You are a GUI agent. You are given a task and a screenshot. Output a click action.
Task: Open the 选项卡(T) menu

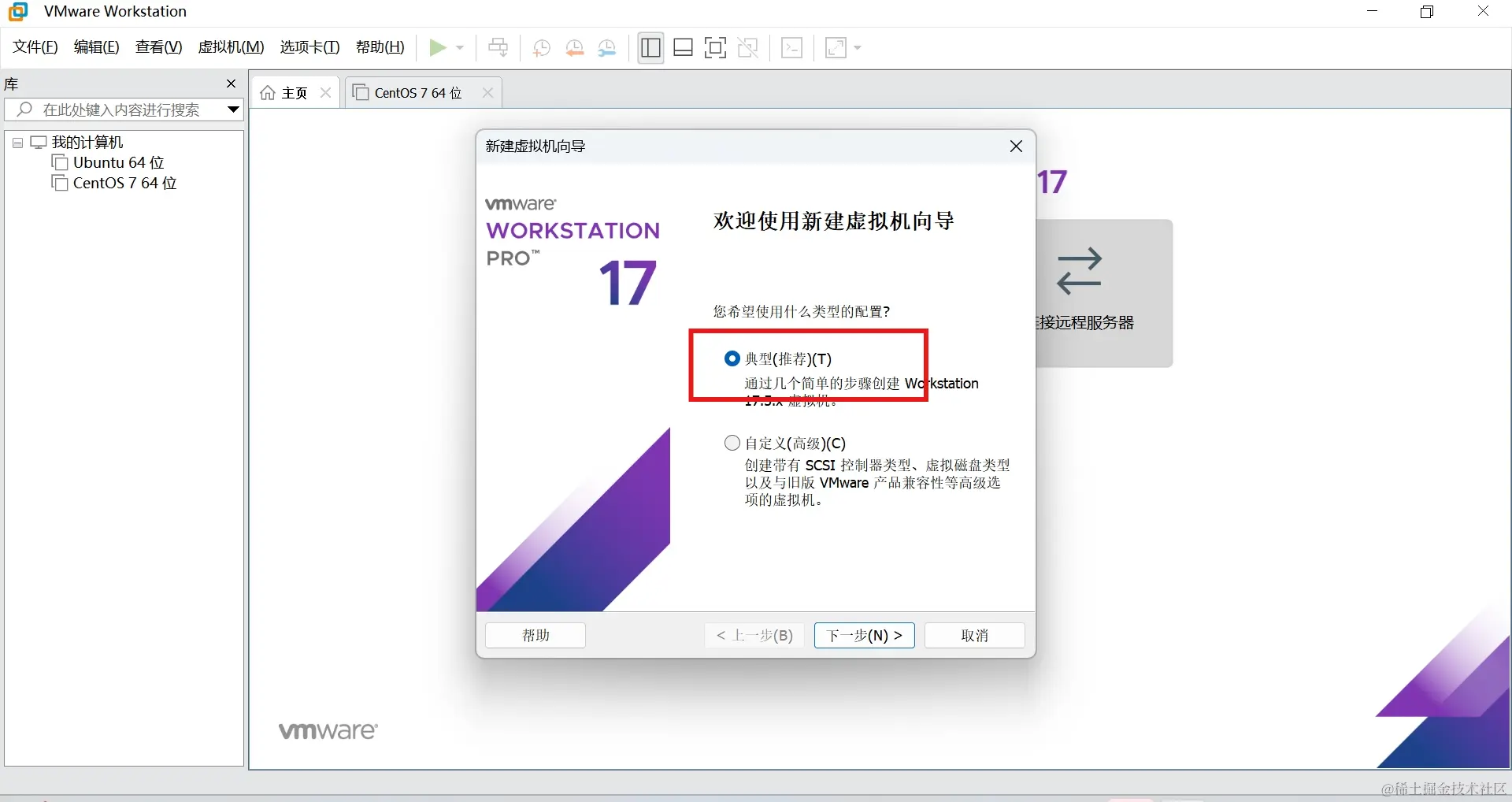tap(309, 47)
